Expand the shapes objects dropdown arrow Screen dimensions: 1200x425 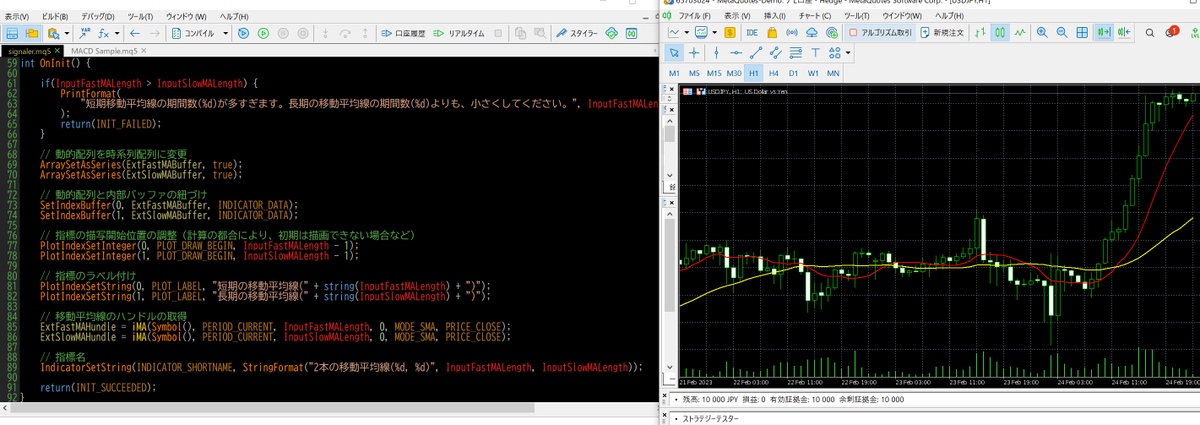point(848,53)
